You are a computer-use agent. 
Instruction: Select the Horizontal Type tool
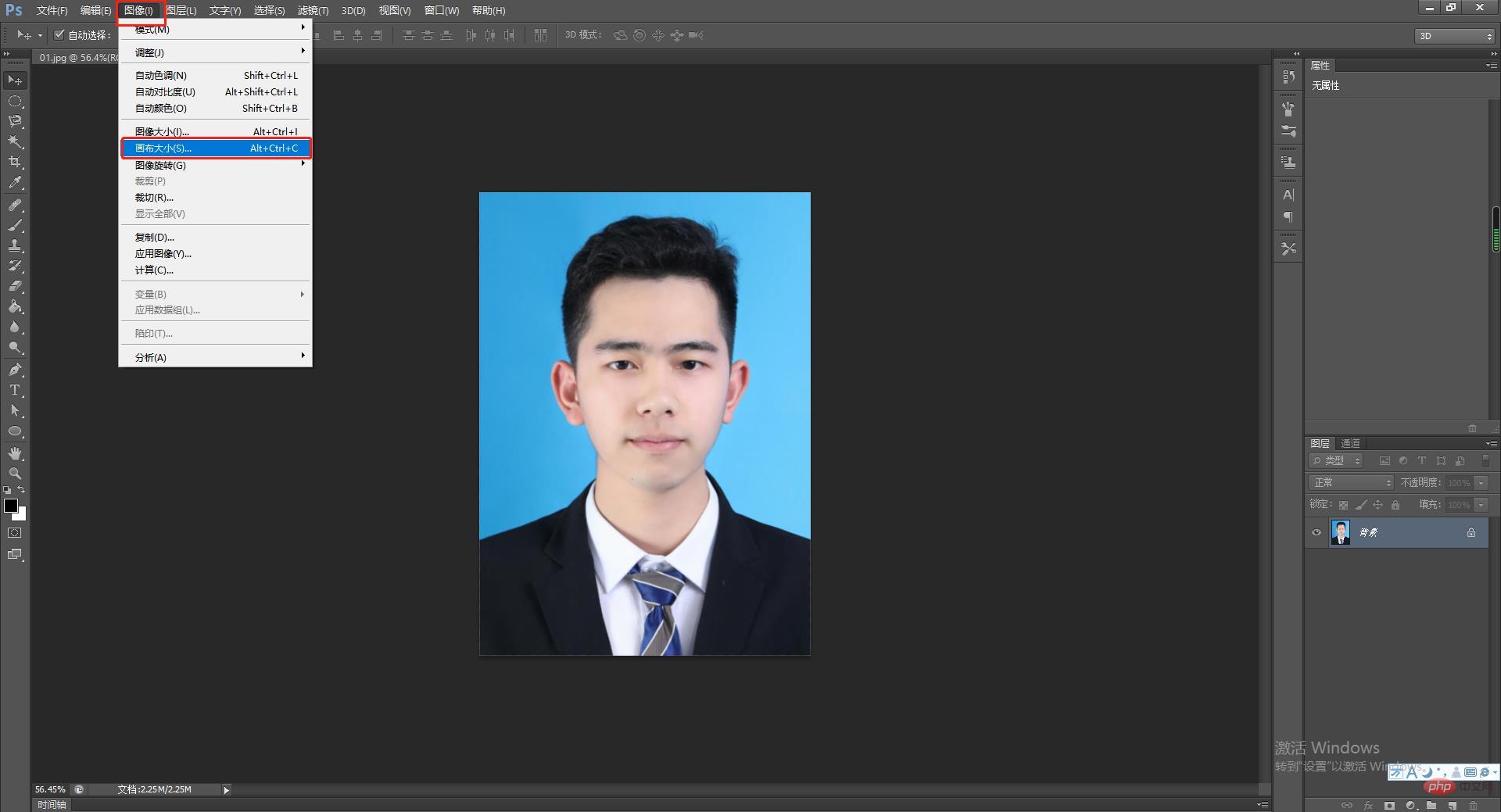pos(15,390)
